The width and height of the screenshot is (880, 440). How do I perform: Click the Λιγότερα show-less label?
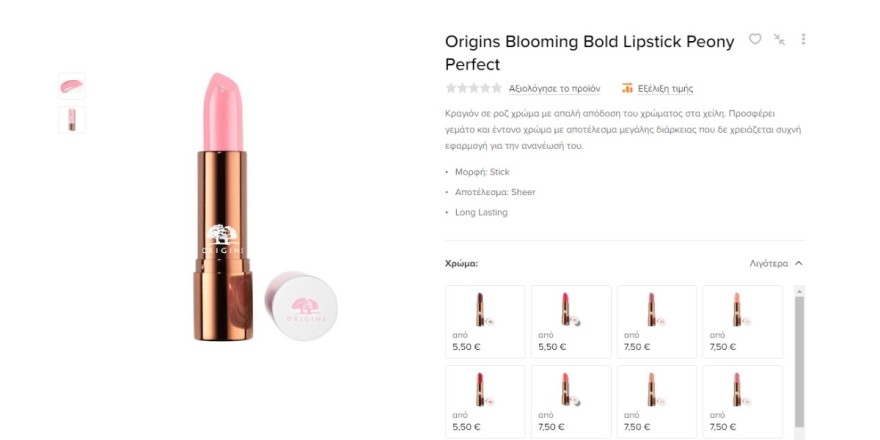pos(769,264)
